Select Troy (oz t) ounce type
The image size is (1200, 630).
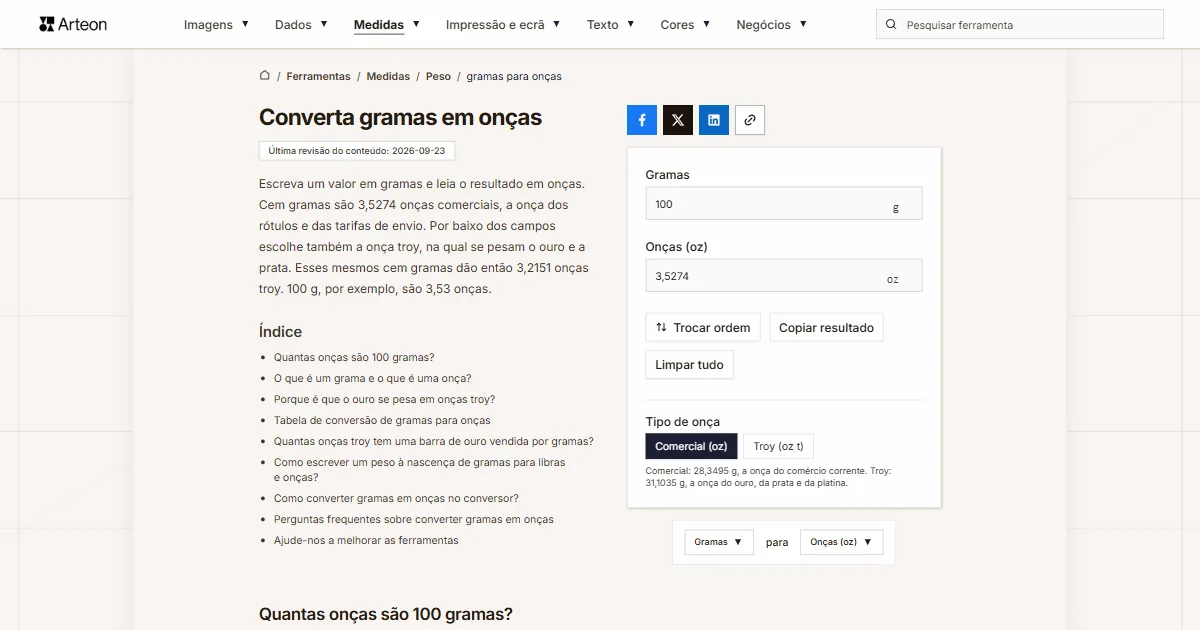[x=778, y=446]
